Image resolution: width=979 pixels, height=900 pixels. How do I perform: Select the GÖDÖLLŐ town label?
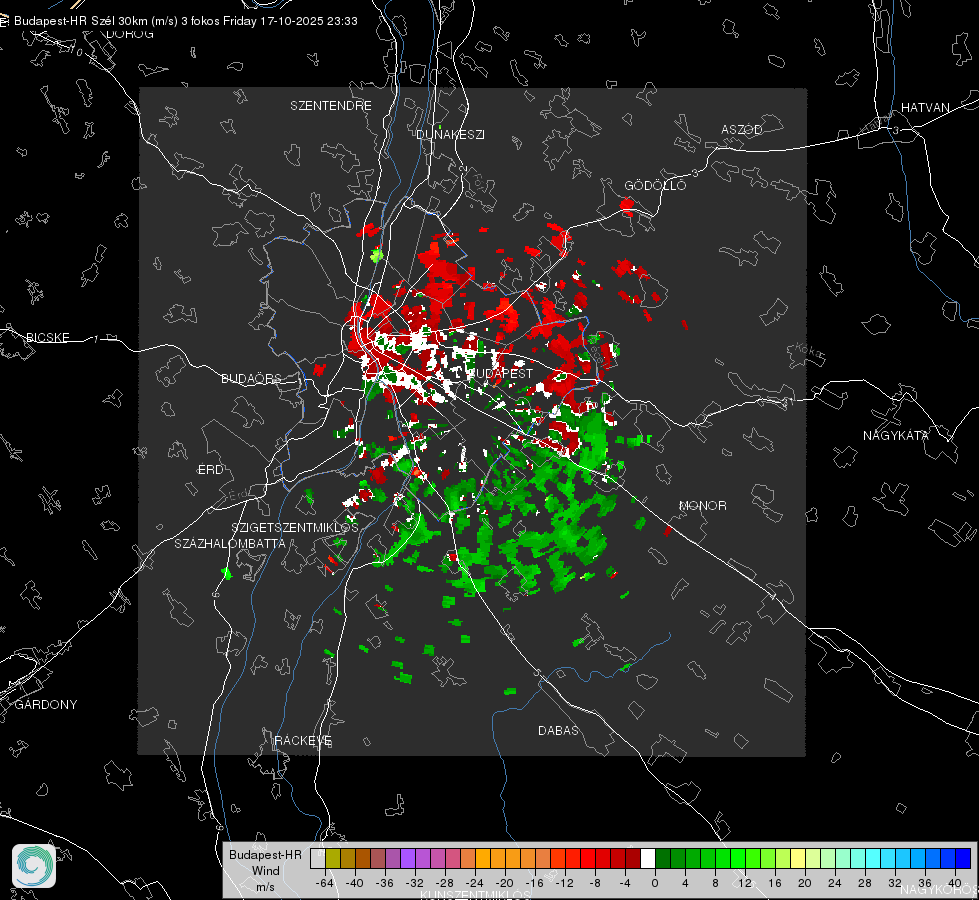[x=655, y=186]
